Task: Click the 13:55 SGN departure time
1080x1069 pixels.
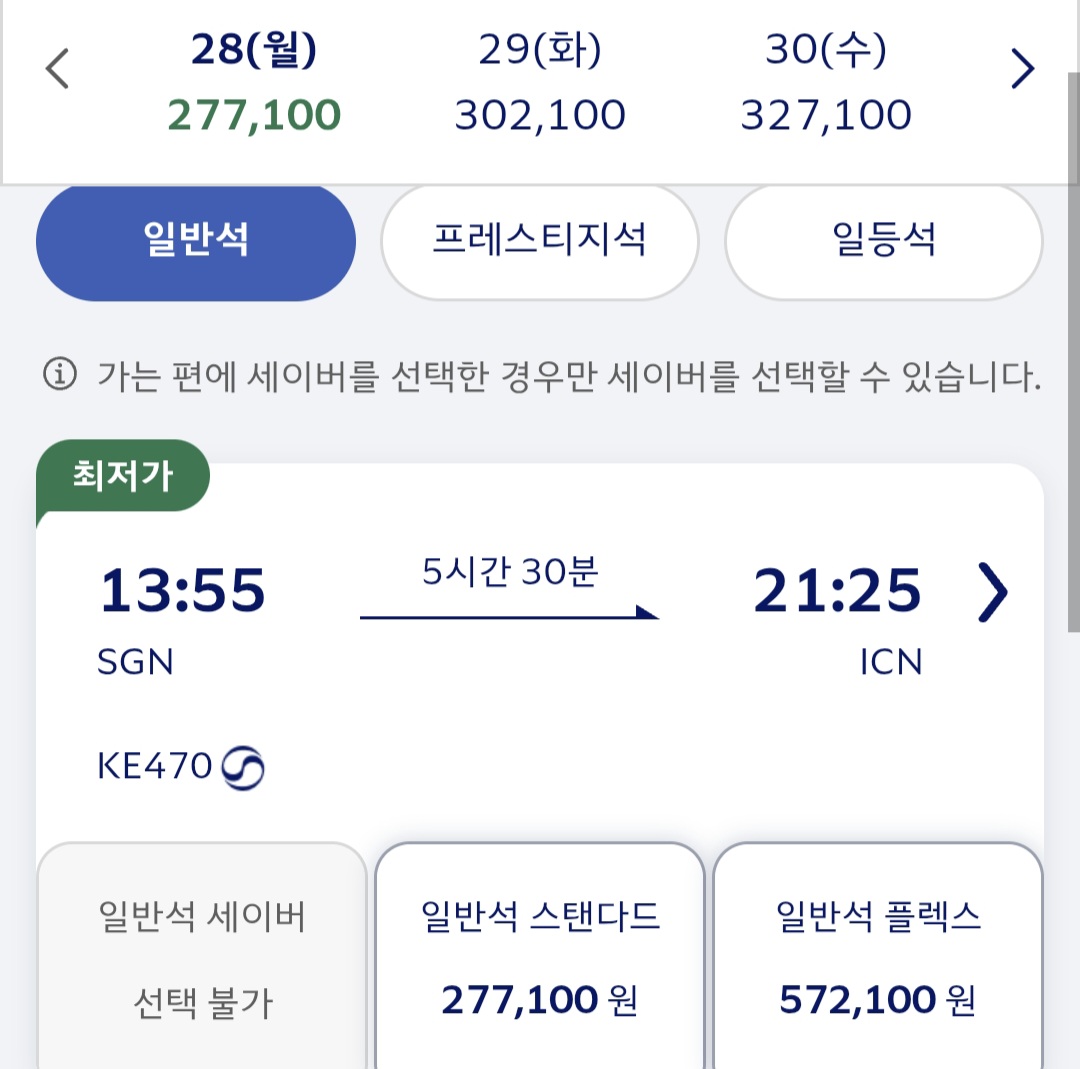Action: (x=182, y=590)
